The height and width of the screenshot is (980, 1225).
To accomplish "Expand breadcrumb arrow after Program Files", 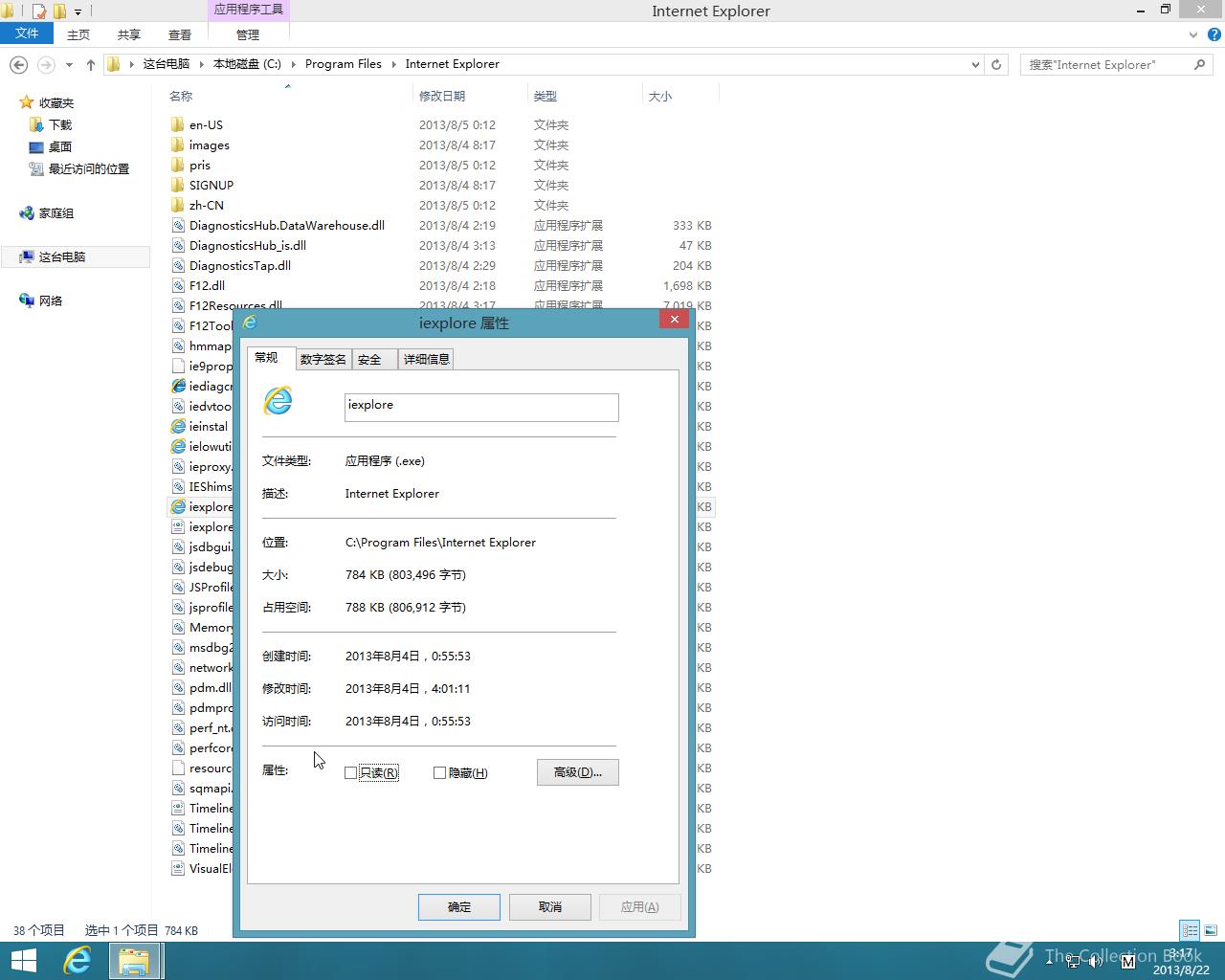I will [393, 64].
